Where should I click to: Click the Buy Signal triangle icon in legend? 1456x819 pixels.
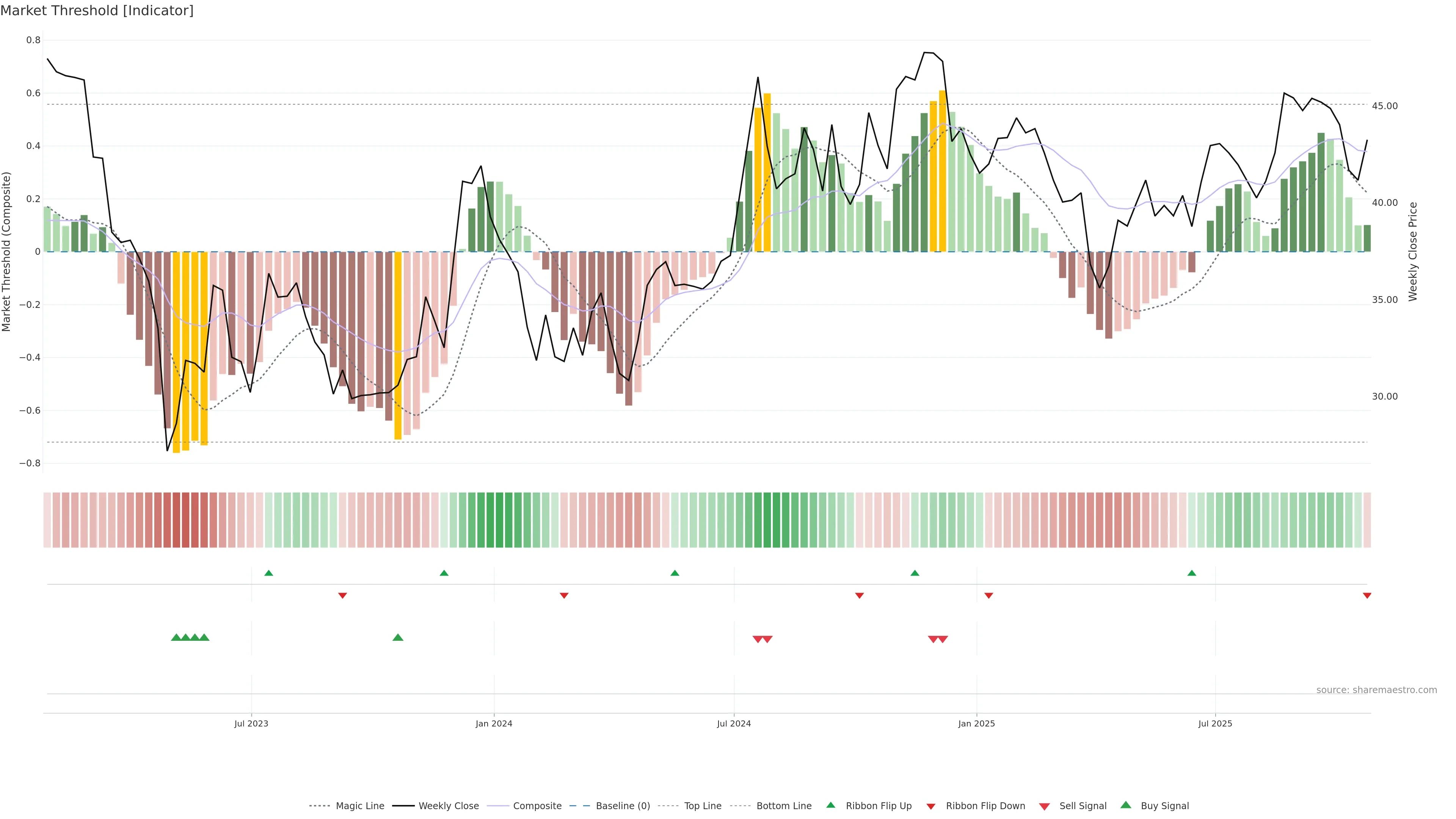(1125, 805)
